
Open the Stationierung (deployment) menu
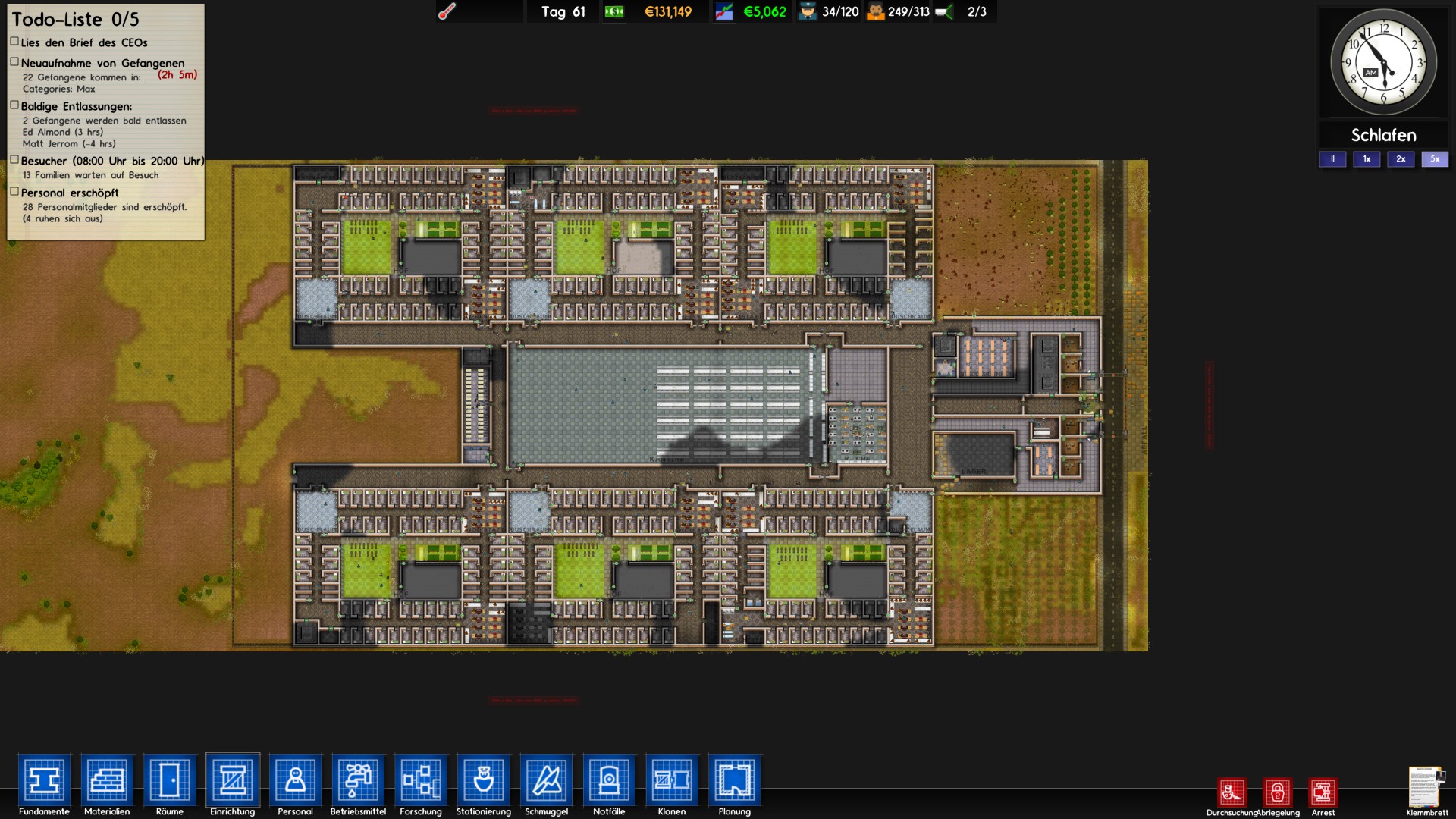click(x=484, y=780)
